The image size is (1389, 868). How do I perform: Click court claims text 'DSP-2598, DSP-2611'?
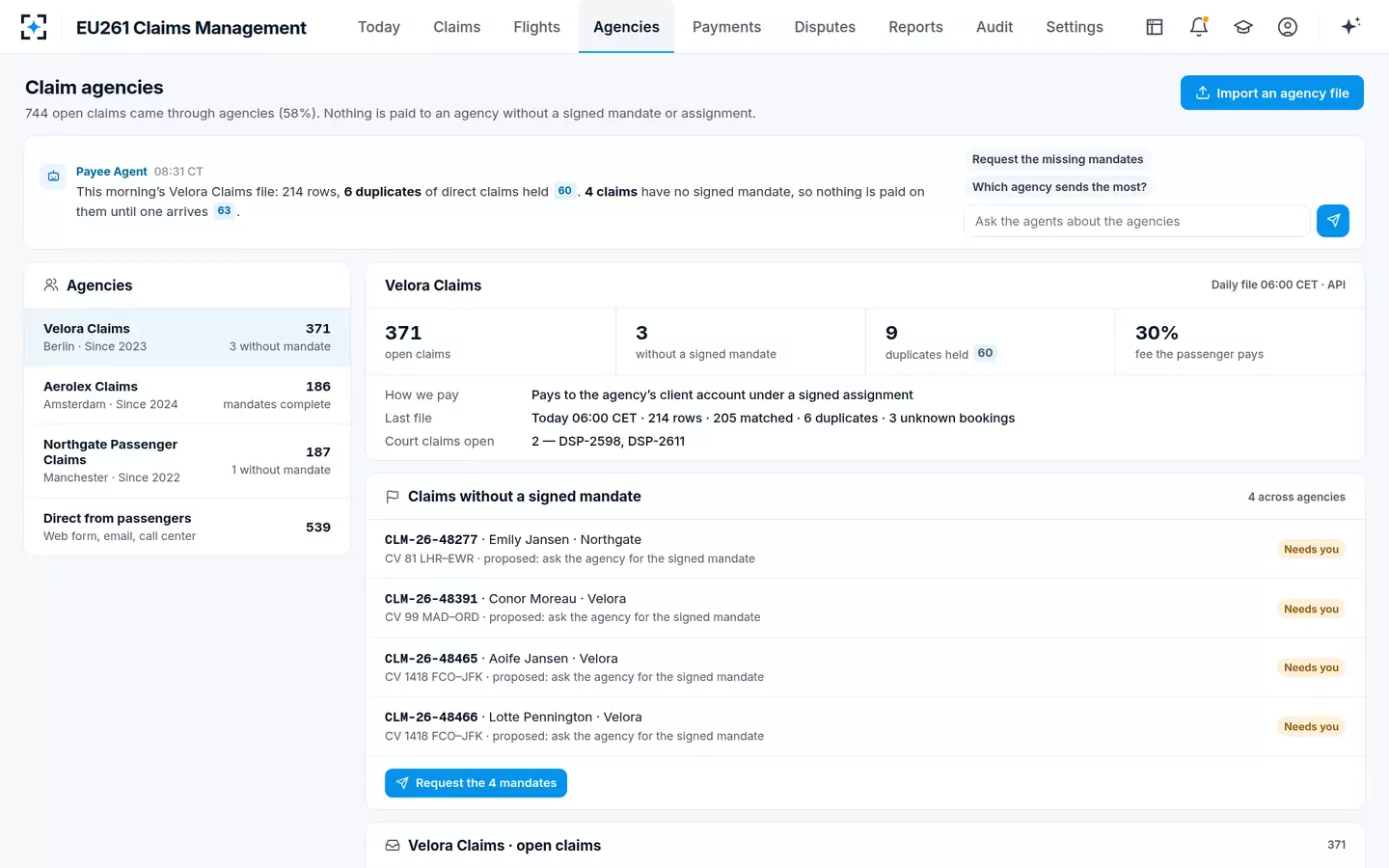click(622, 441)
